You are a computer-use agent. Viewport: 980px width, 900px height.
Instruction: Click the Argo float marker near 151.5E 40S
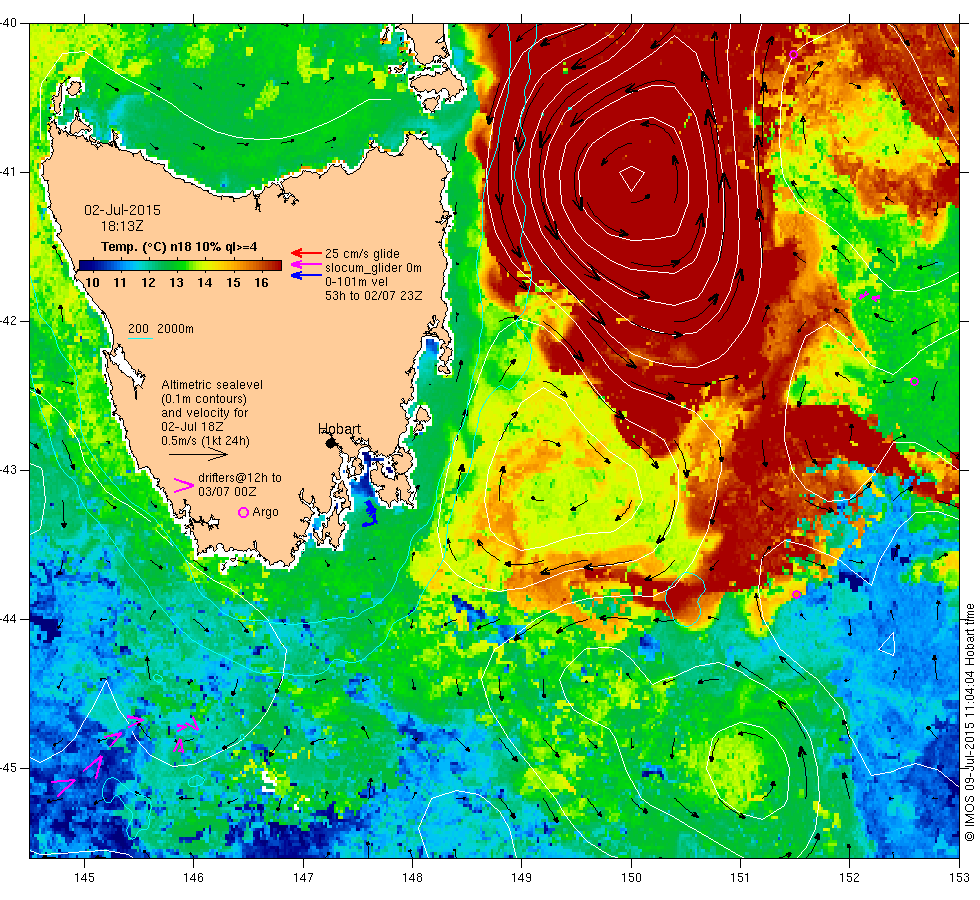pos(793,54)
